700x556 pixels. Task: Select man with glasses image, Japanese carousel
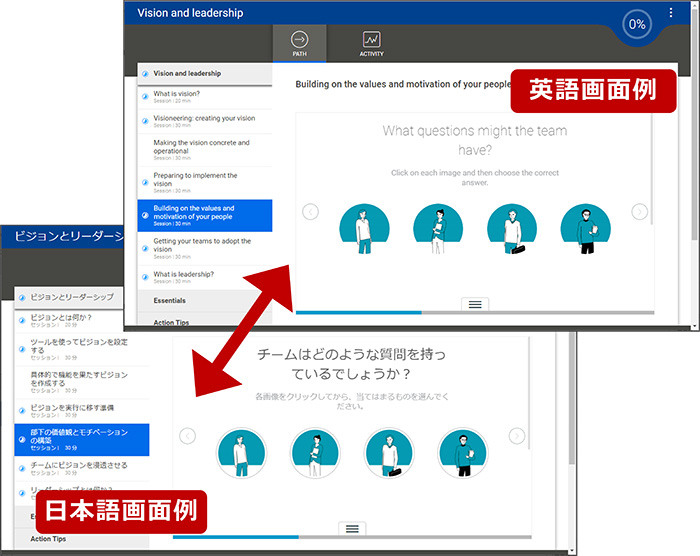click(463, 453)
